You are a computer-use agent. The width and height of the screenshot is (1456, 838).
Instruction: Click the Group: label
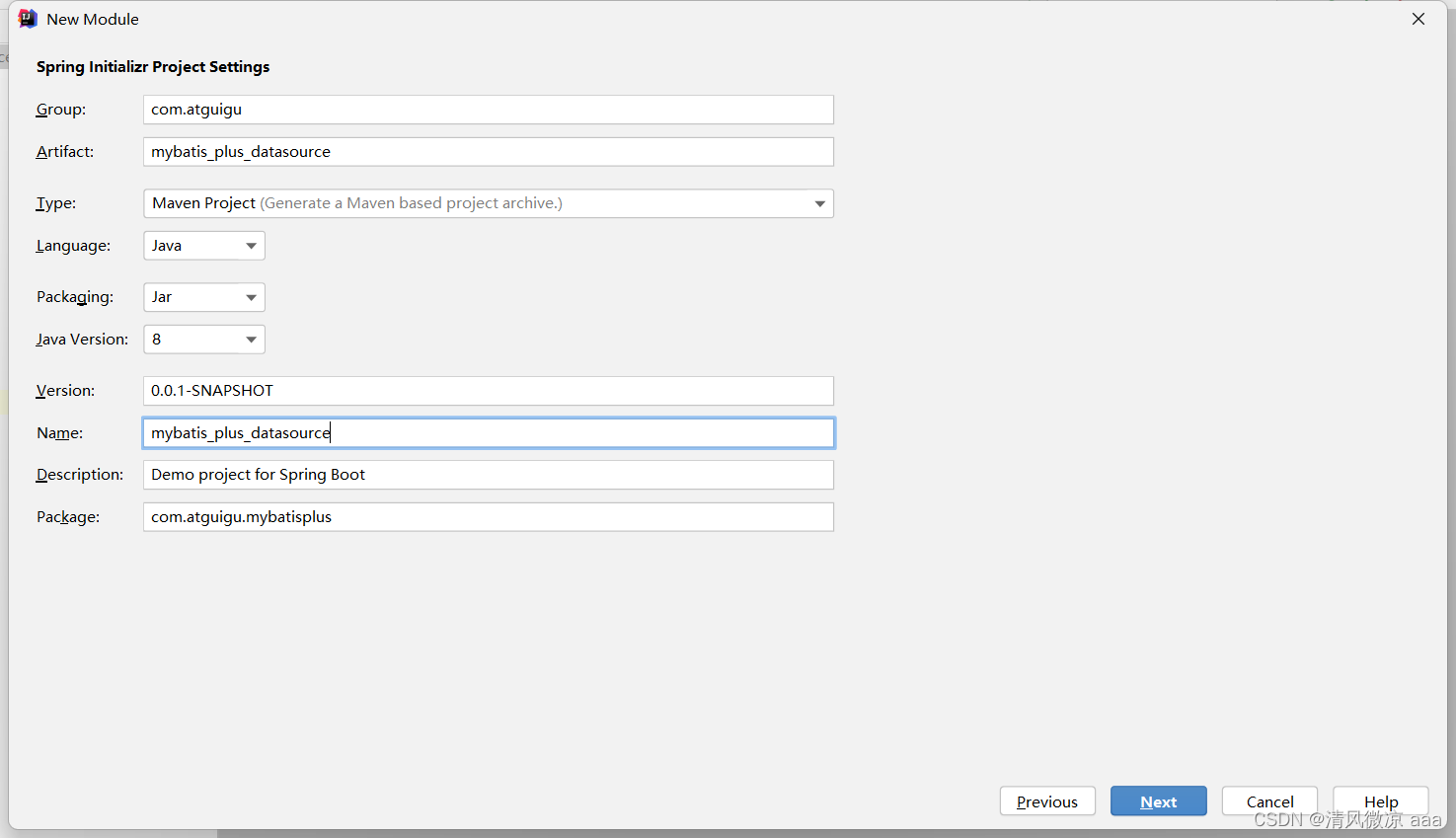61,110
